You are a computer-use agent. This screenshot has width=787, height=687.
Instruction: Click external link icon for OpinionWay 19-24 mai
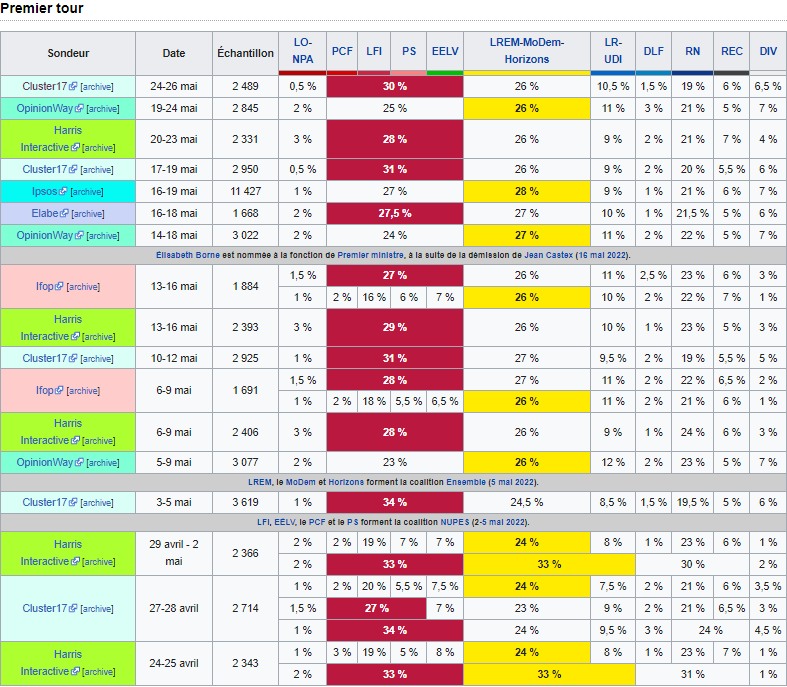click(79, 108)
